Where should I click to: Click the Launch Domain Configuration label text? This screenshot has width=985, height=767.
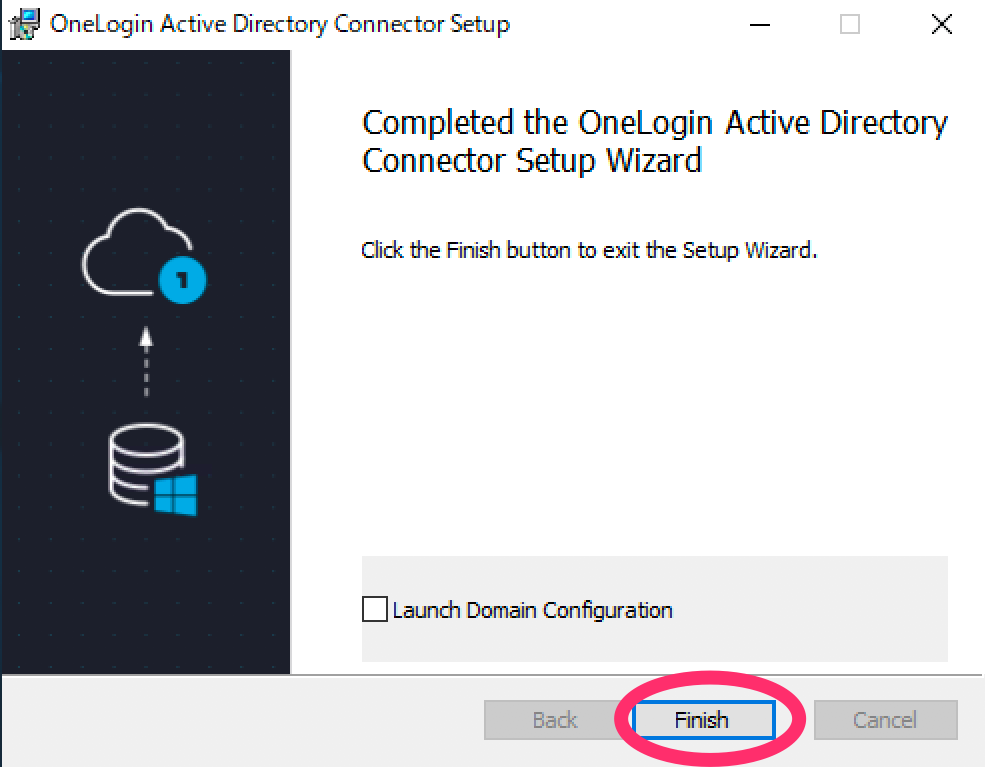(530, 609)
